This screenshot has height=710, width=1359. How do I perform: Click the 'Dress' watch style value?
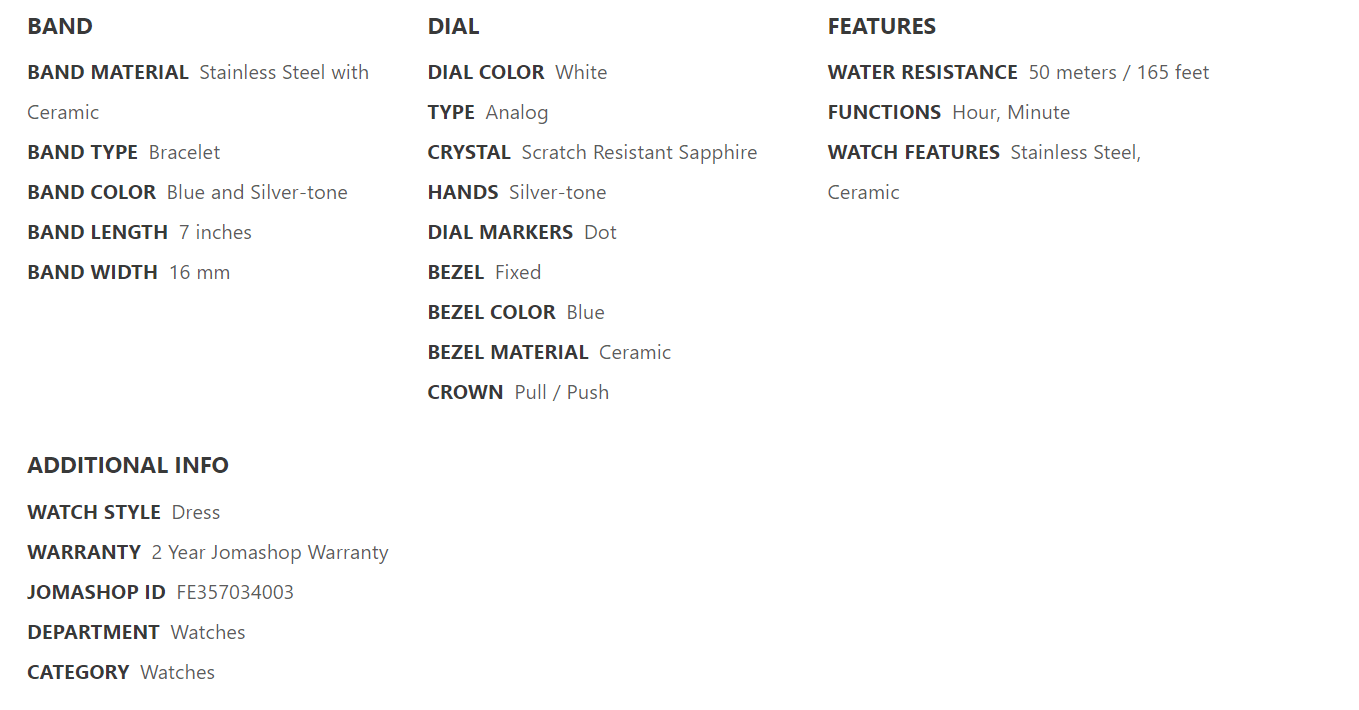195,512
